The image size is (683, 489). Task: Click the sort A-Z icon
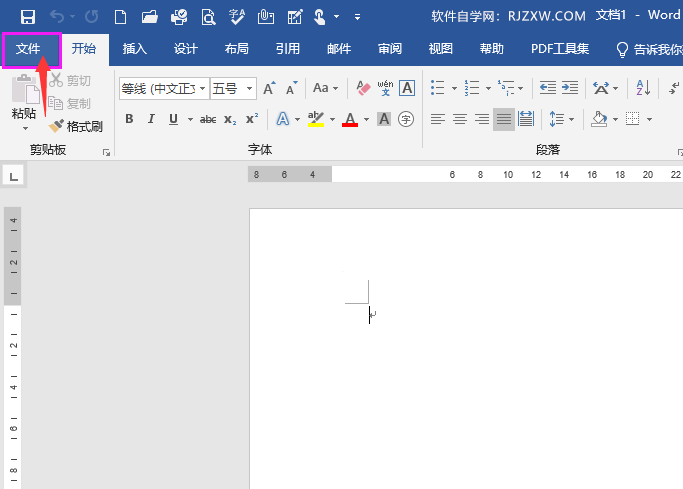pyautogui.click(x=643, y=88)
